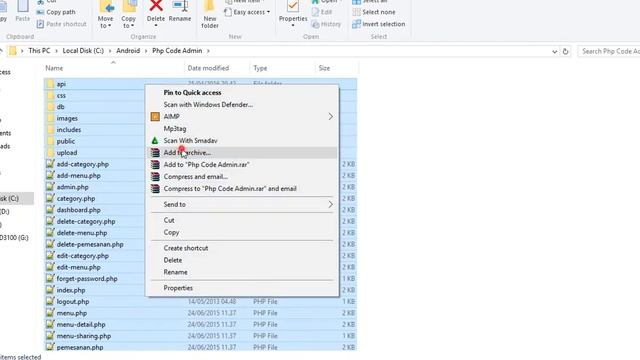Click the admin.php file icon
640x360 pixels.
50,187
